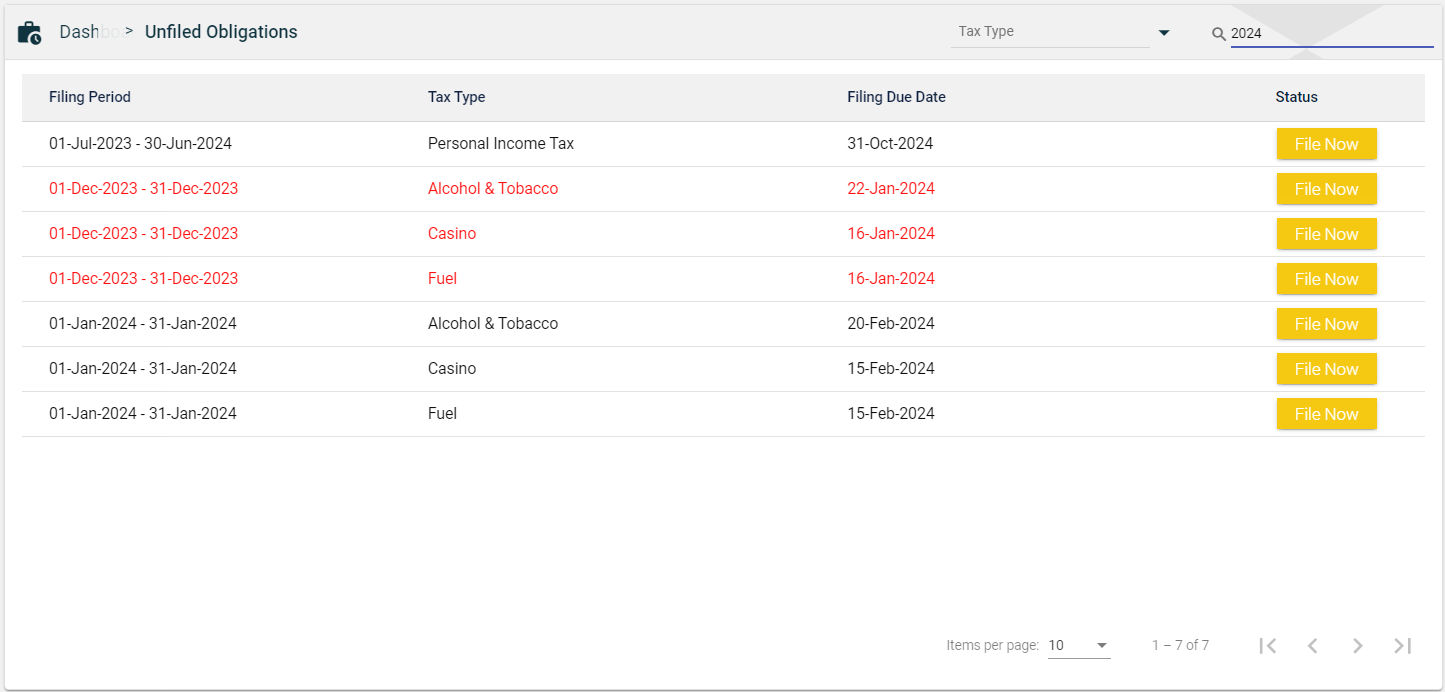Expand the Items per page selector
Viewport: 1445px width, 692px height.
click(x=1079, y=646)
